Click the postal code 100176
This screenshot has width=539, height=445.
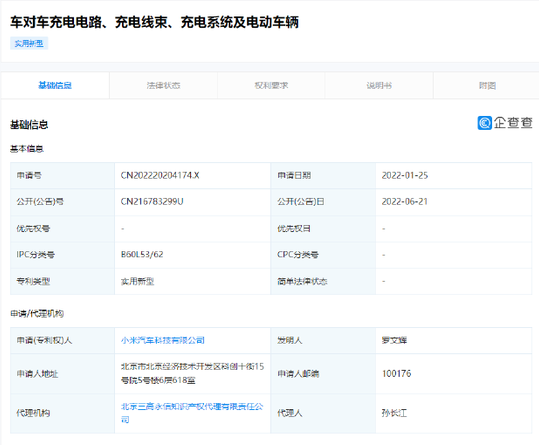pos(396,374)
